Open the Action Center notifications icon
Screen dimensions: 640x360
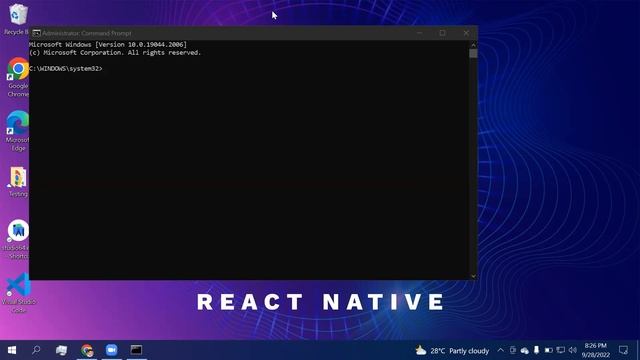coord(623,350)
